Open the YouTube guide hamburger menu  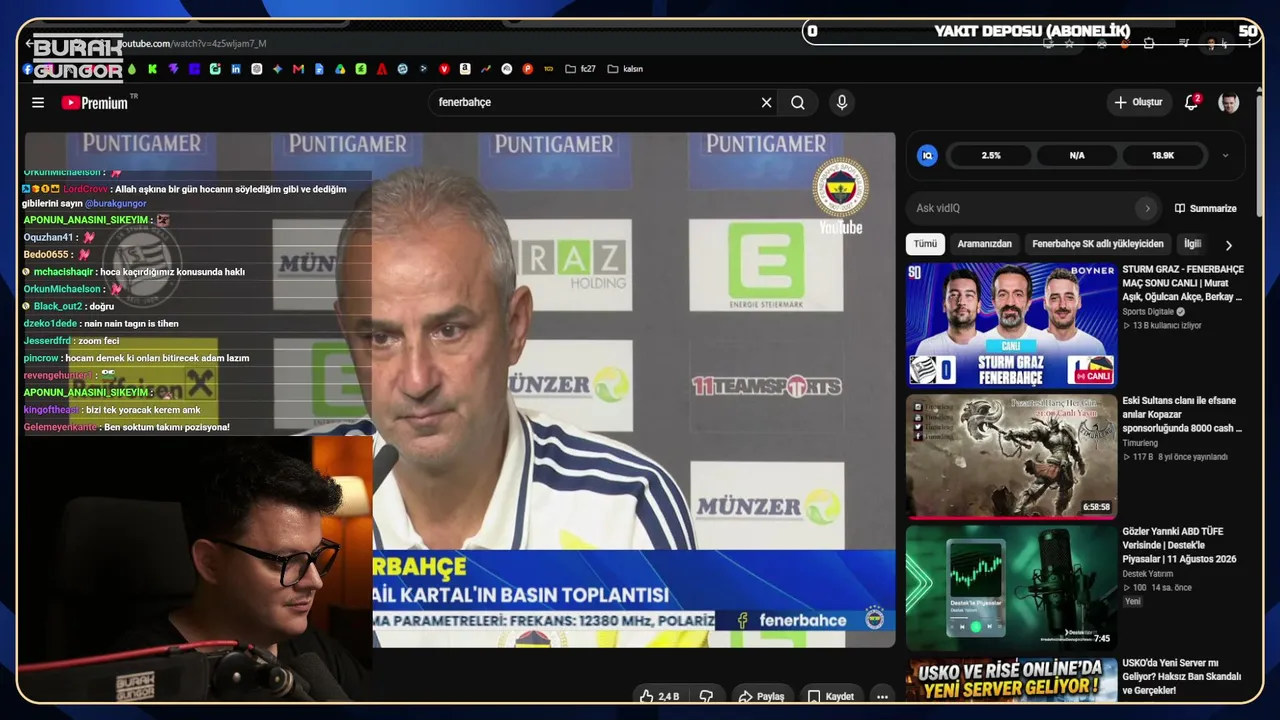click(x=38, y=102)
